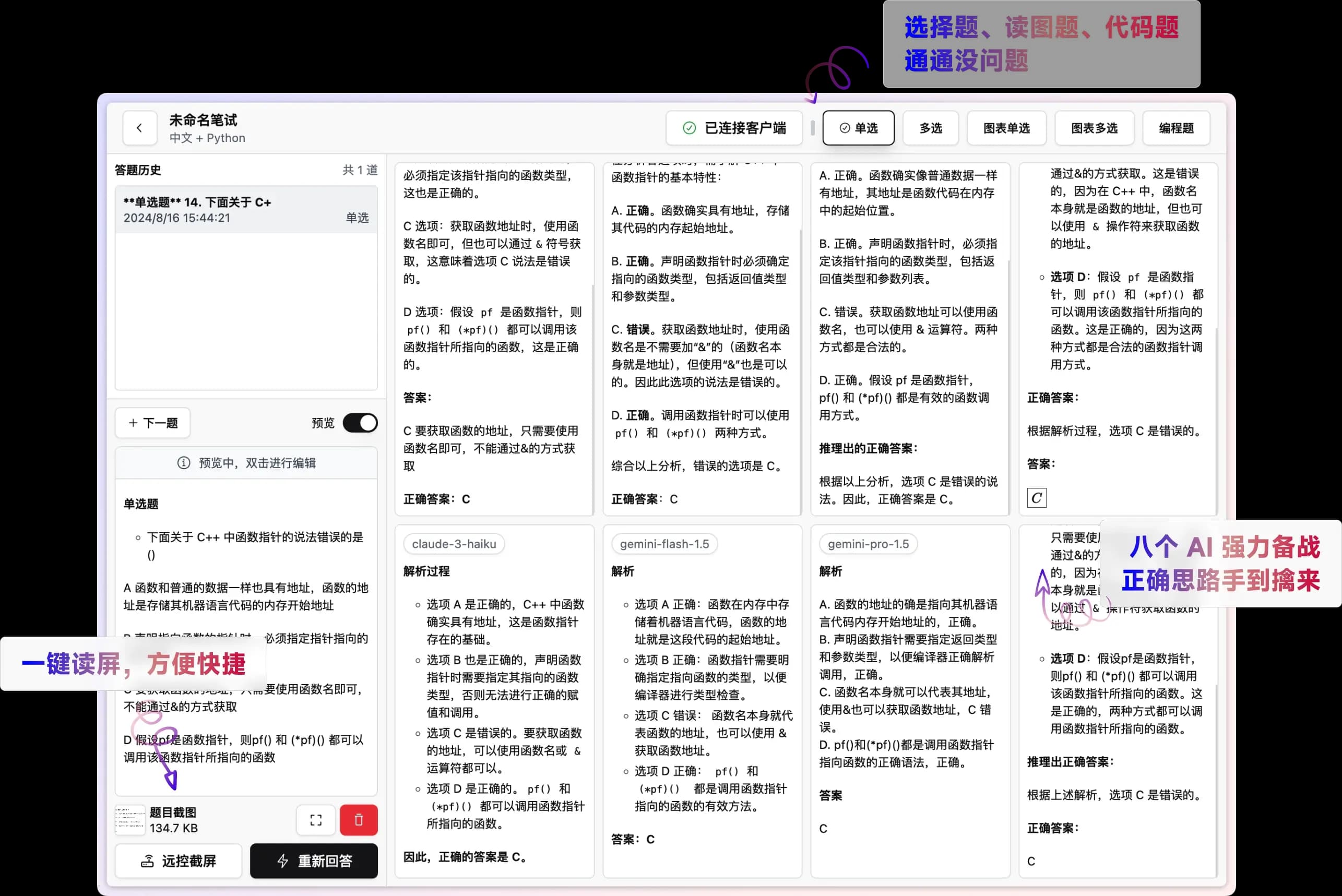Select the 单选 question type

coord(858,128)
